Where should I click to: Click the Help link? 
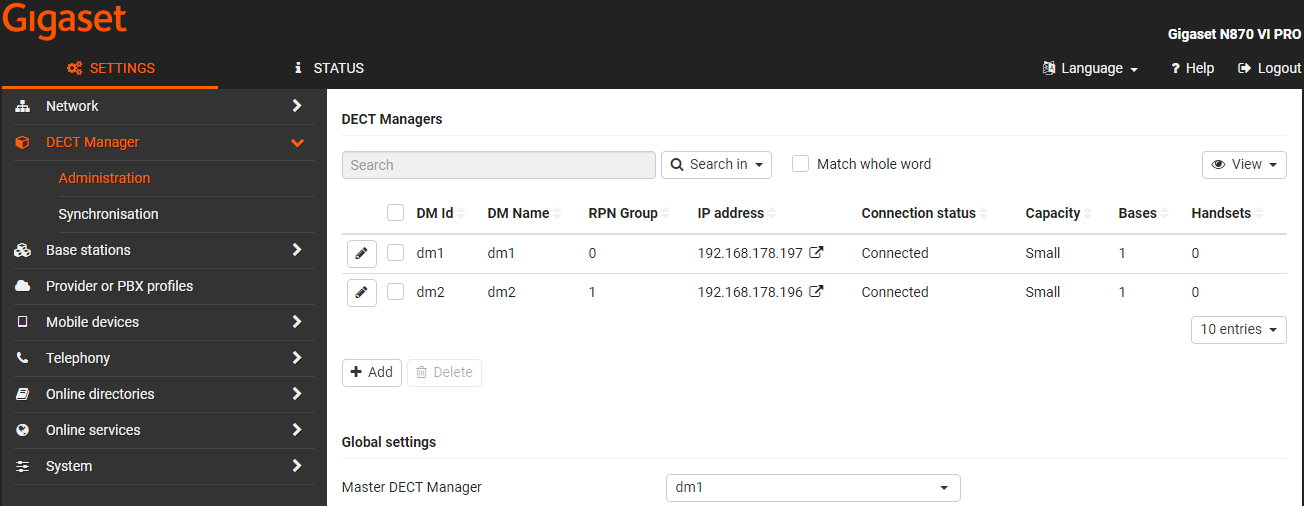coord(1192,69)
